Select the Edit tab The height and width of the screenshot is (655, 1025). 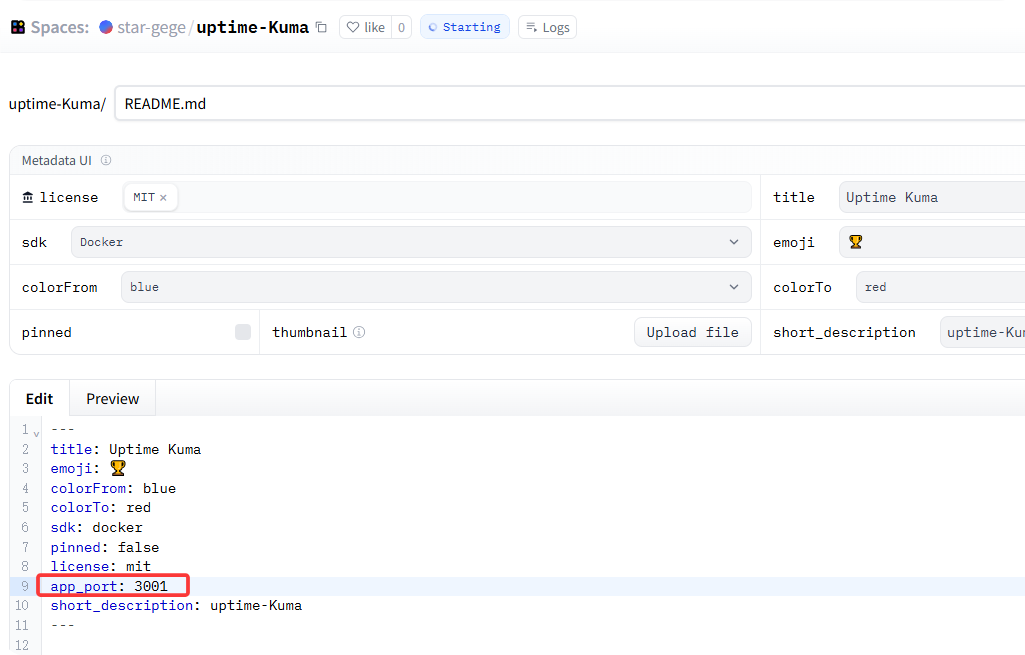pyautogui.click(x=39, y=398)
